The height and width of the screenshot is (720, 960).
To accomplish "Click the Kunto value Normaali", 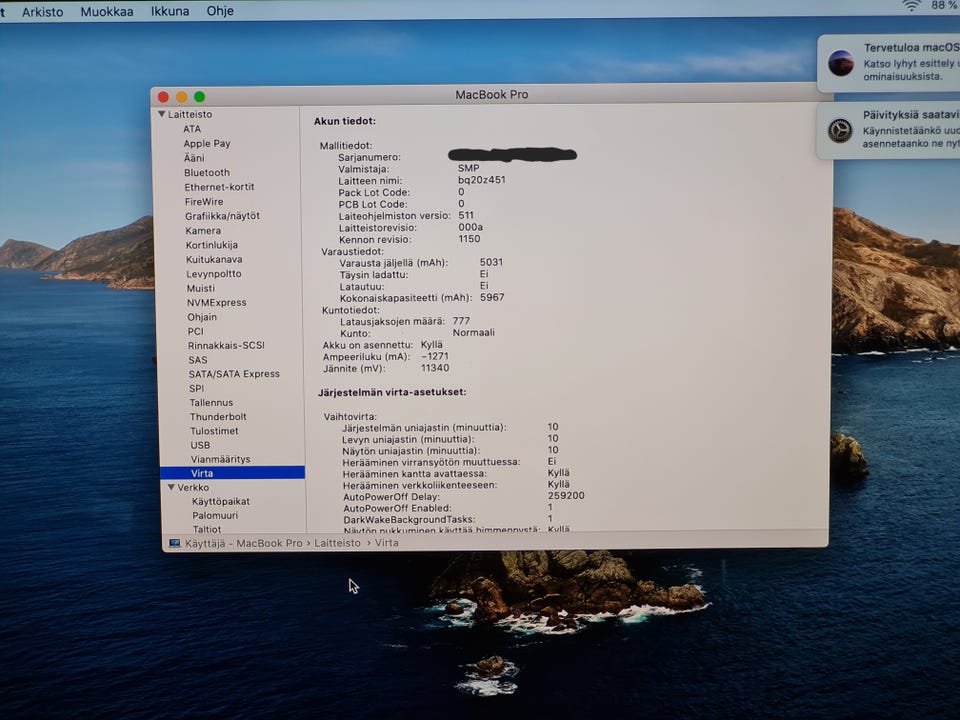I will (x=474, y=332).
